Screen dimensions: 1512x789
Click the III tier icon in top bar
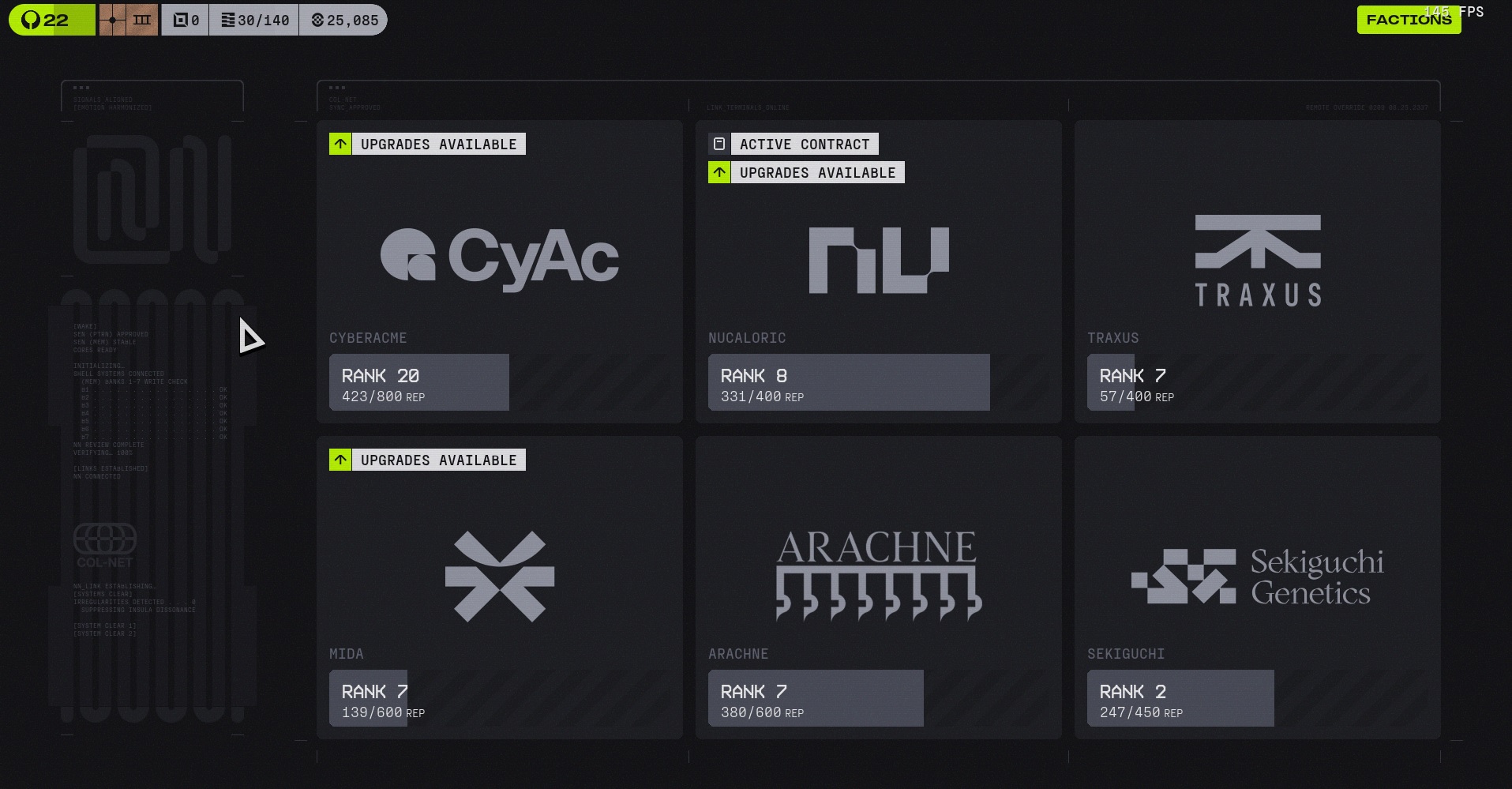(x=142, y=20)
